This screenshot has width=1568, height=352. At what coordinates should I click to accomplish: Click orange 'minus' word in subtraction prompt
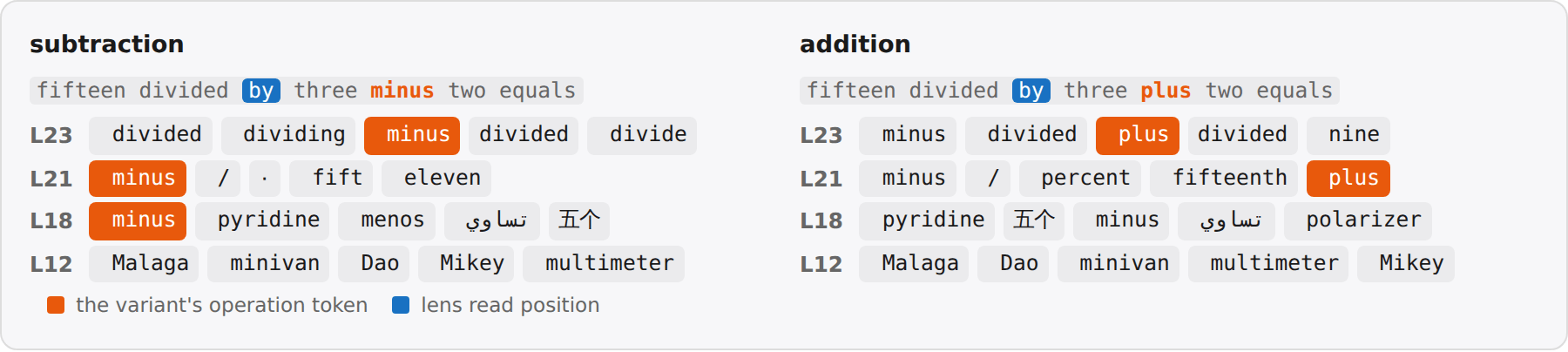[402, 91]
